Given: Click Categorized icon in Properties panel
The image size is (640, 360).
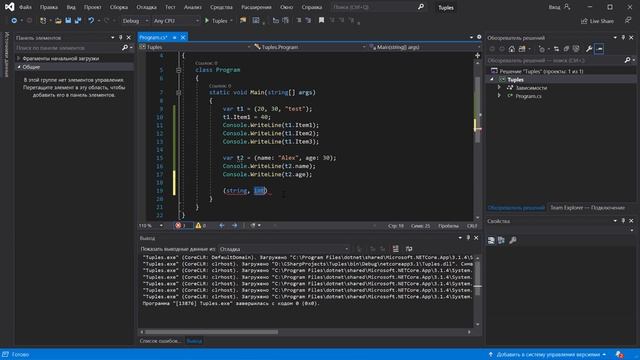Looking at the screenshot, I should [491, 240].
